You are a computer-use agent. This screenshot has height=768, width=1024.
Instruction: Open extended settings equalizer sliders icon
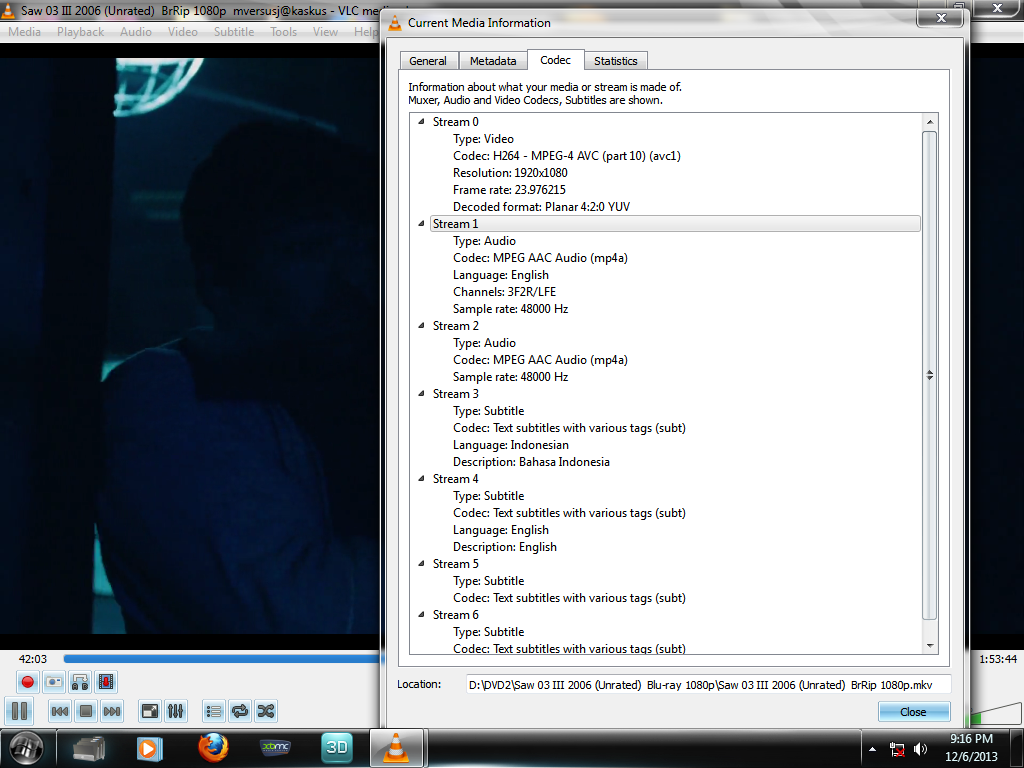coord(176,711)
